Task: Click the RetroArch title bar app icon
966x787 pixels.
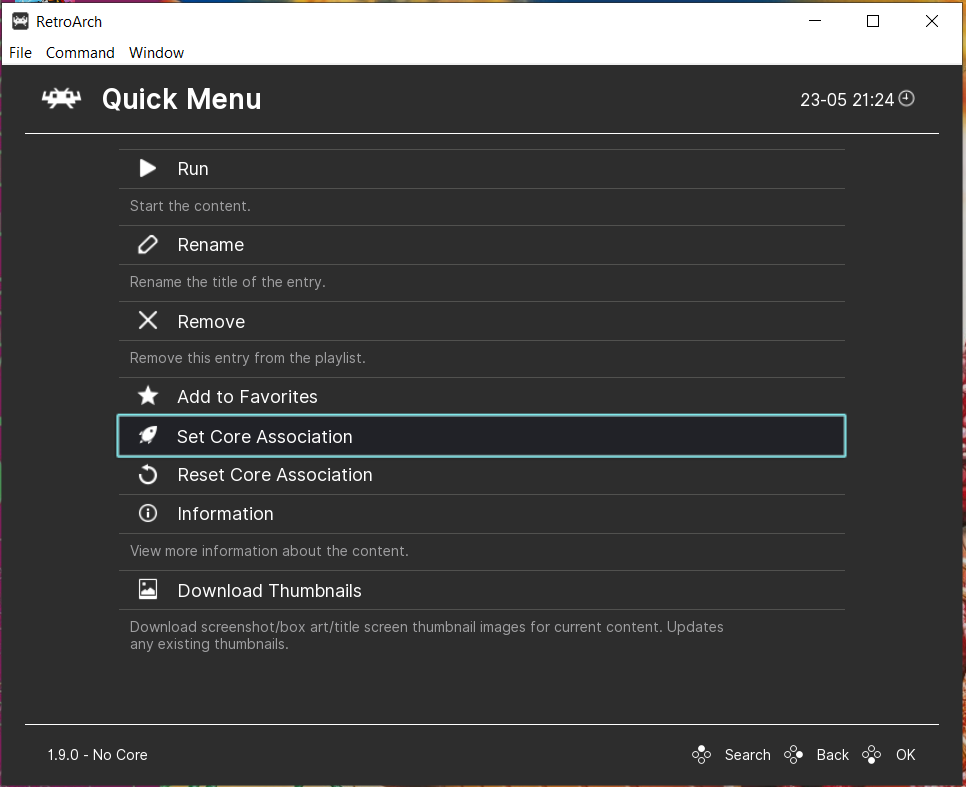Action: [x=20, y=22]
